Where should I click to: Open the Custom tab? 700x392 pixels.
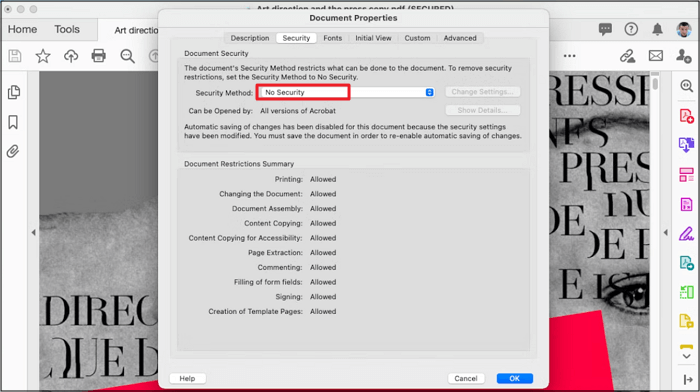[x=417, y=38]
